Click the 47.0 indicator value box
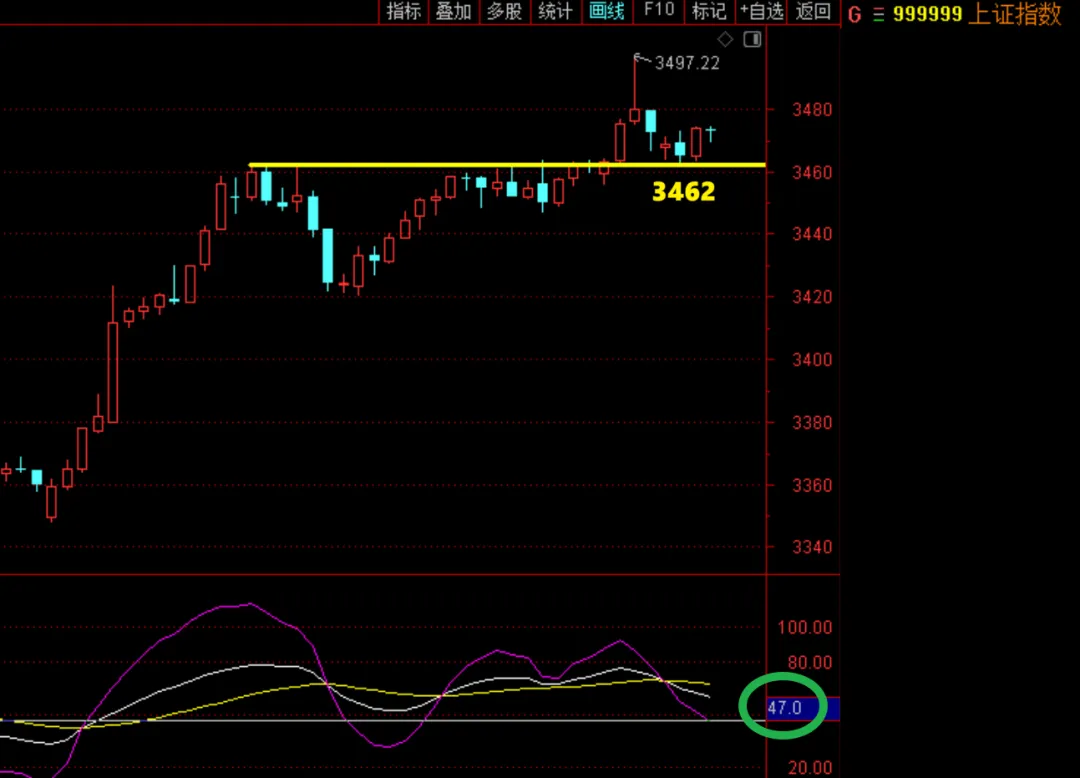 802,708
